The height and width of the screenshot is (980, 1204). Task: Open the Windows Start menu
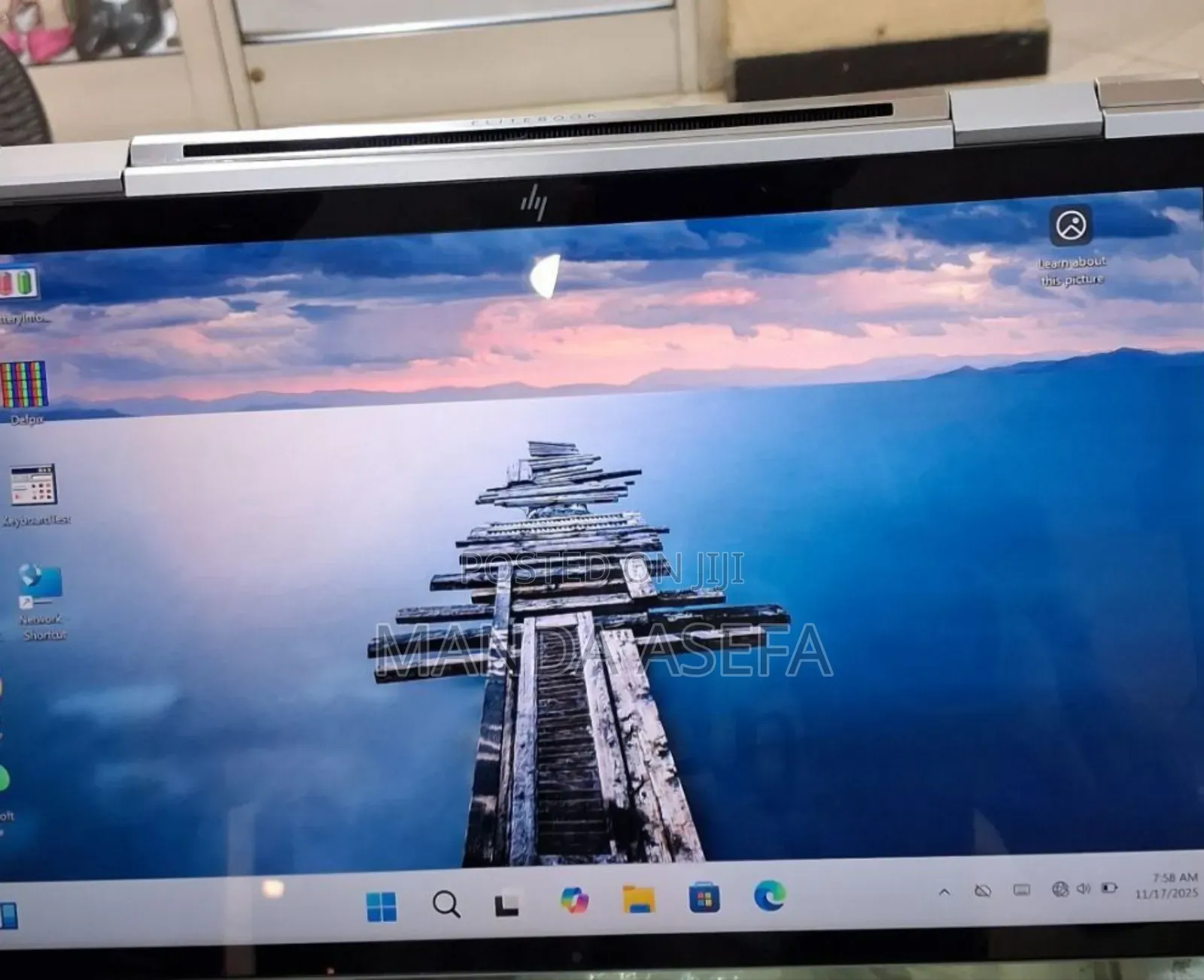pos(382,907)
